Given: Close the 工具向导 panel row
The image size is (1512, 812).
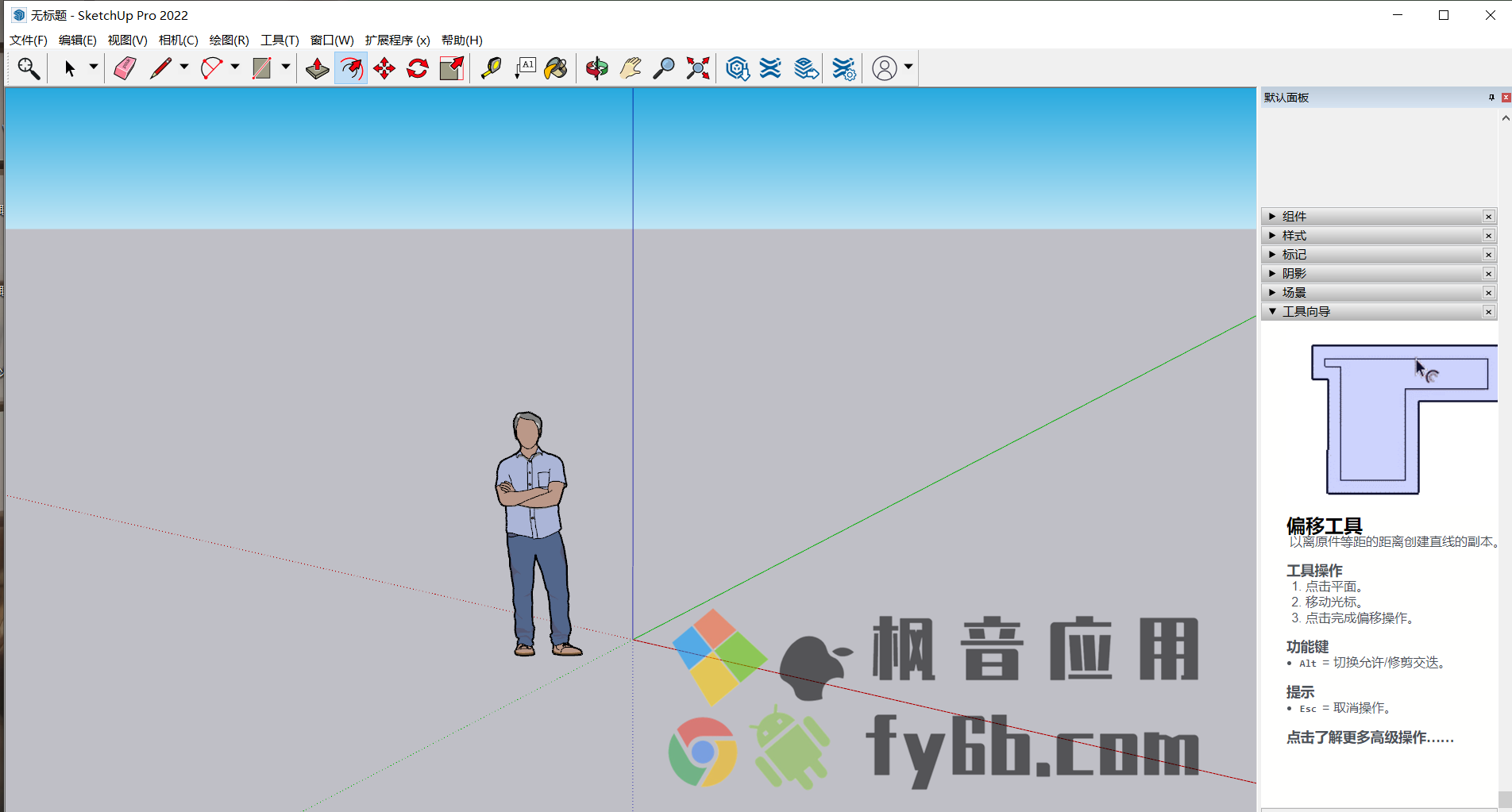Looking at the screenshot, I should (x=1489, y=312).
